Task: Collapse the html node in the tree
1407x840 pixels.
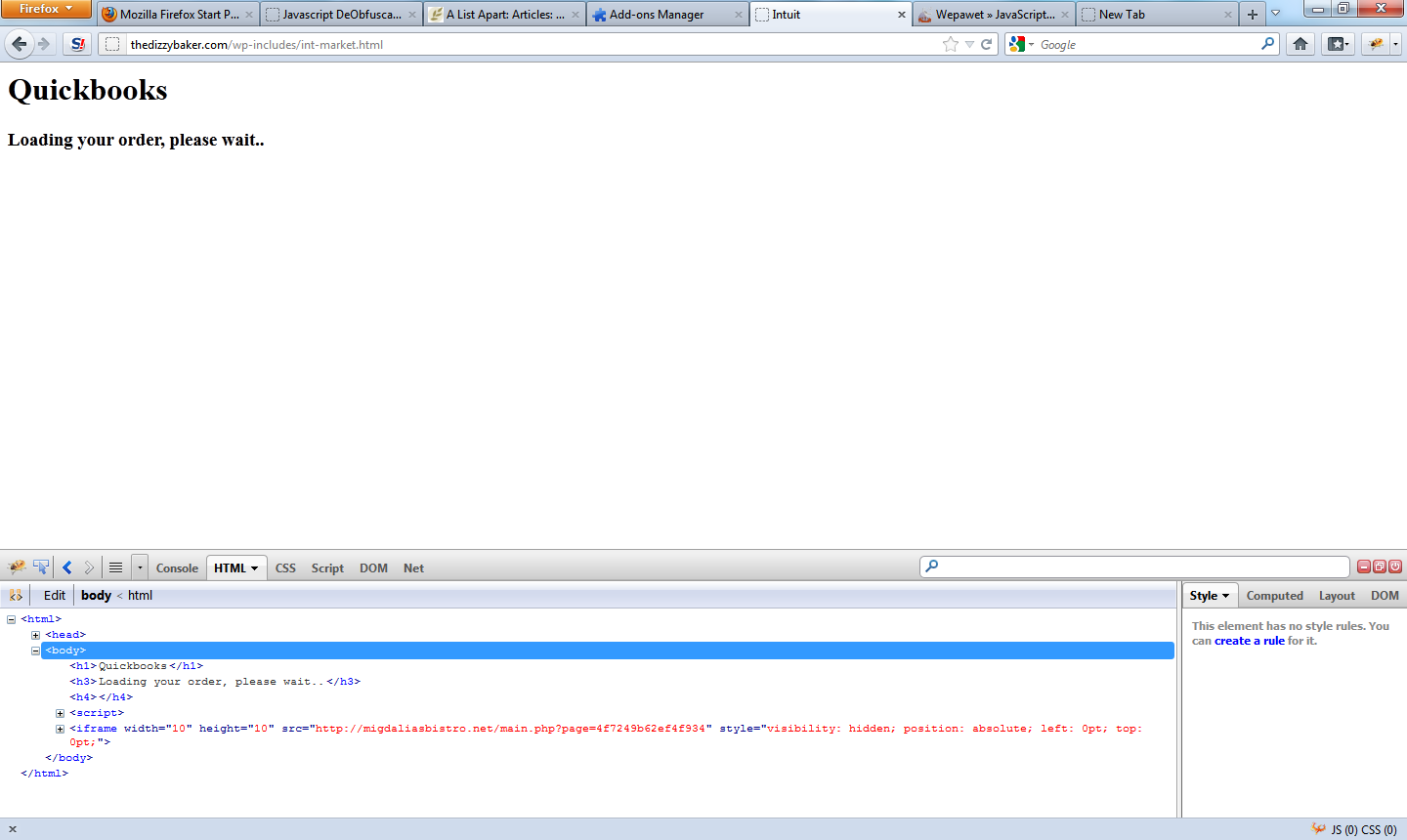Action: tap(11, 619)
